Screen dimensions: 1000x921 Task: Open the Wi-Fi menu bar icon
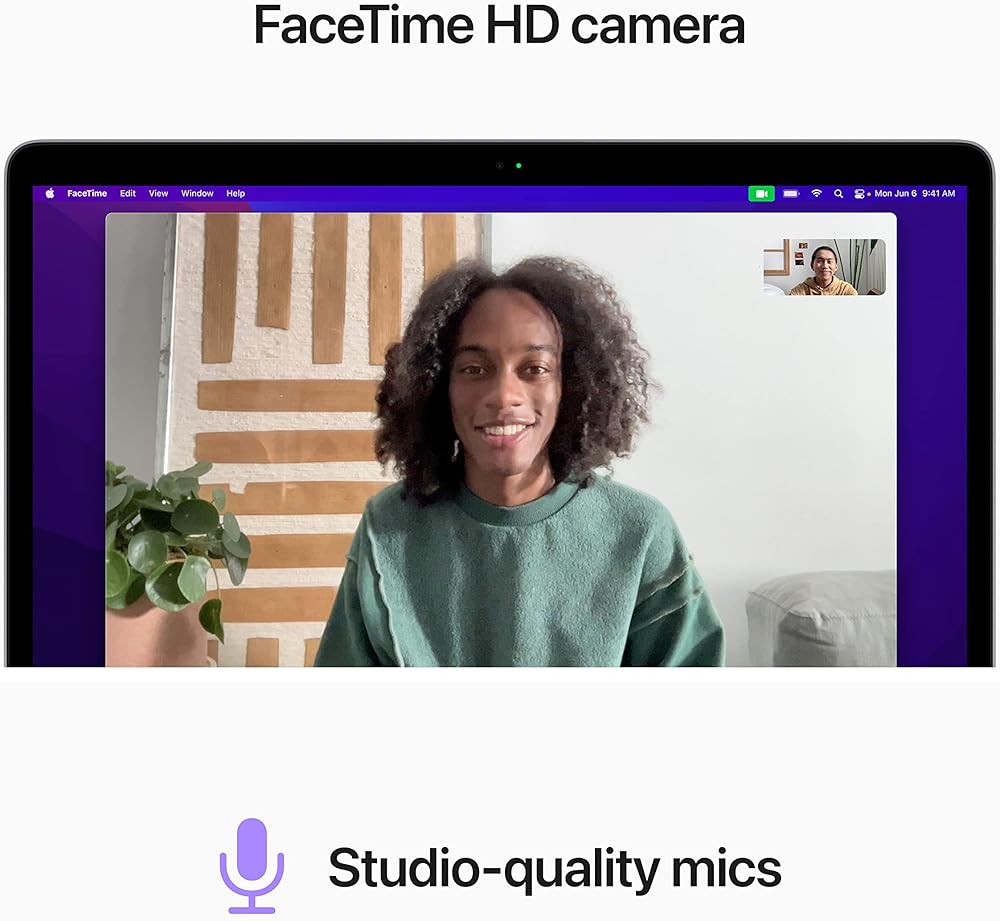click(816, 193)
